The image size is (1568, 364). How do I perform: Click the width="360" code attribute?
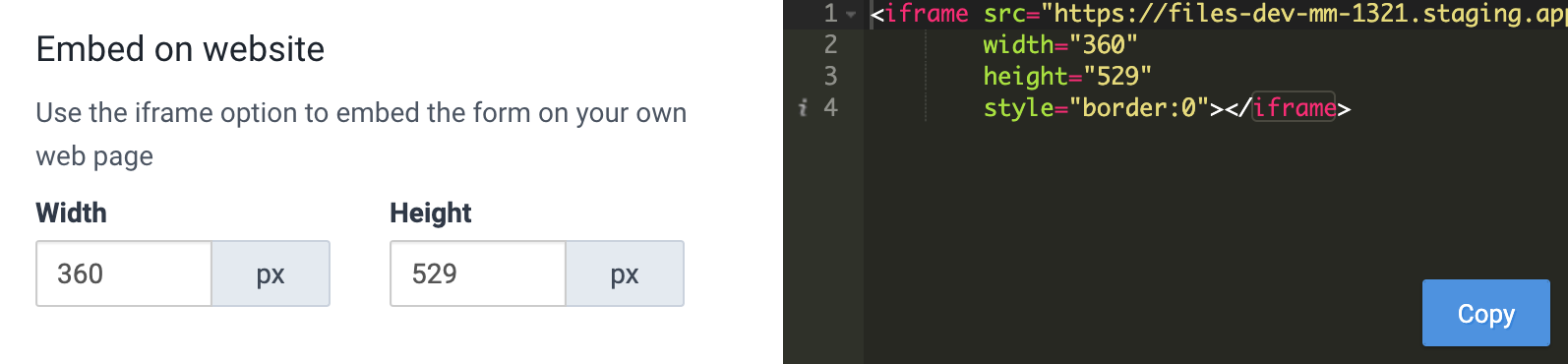pos(1060,44)
